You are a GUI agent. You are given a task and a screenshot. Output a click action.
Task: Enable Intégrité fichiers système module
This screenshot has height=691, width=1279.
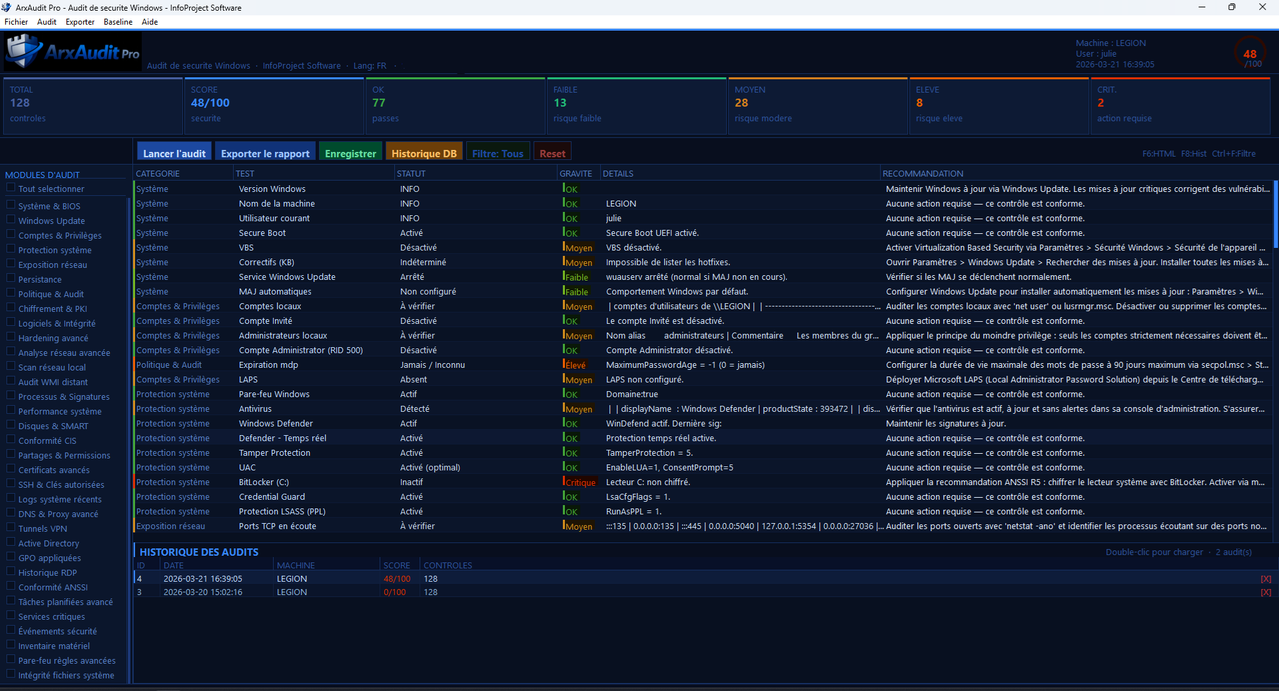(x=11, y=675)
